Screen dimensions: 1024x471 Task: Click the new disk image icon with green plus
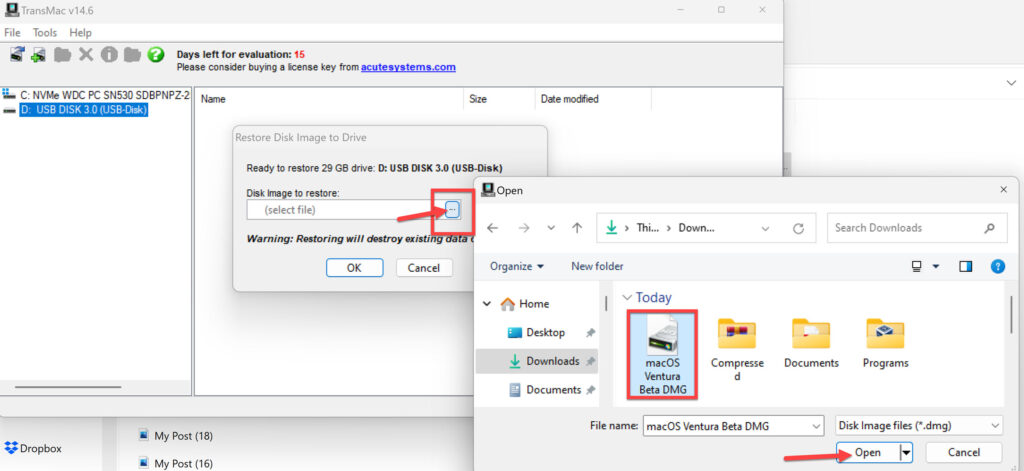click(39, 55)
